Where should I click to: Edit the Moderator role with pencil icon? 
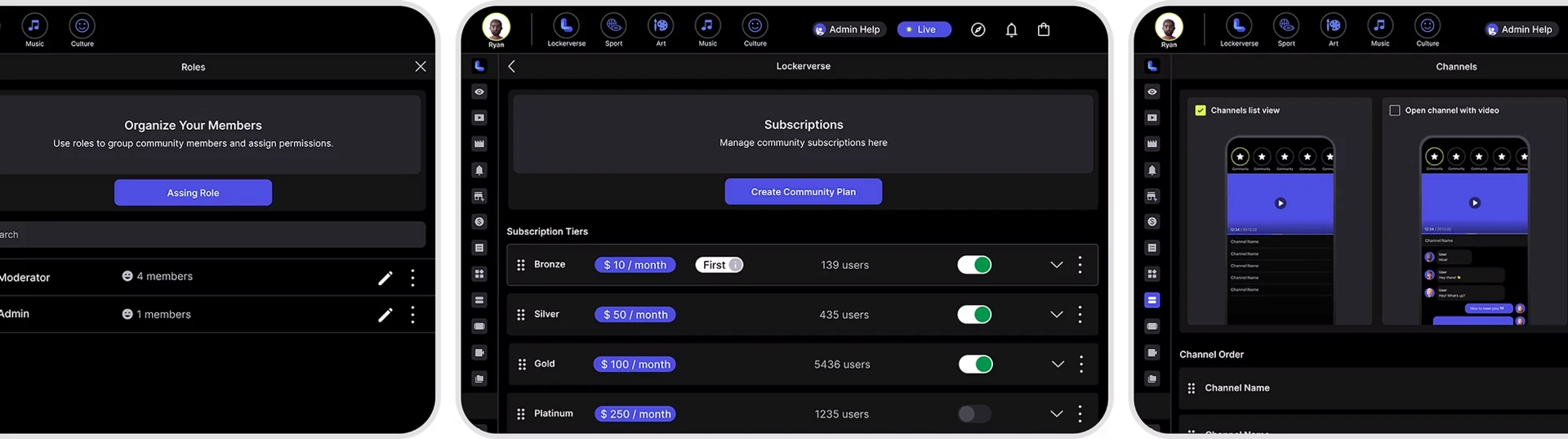tap(385, 278)
